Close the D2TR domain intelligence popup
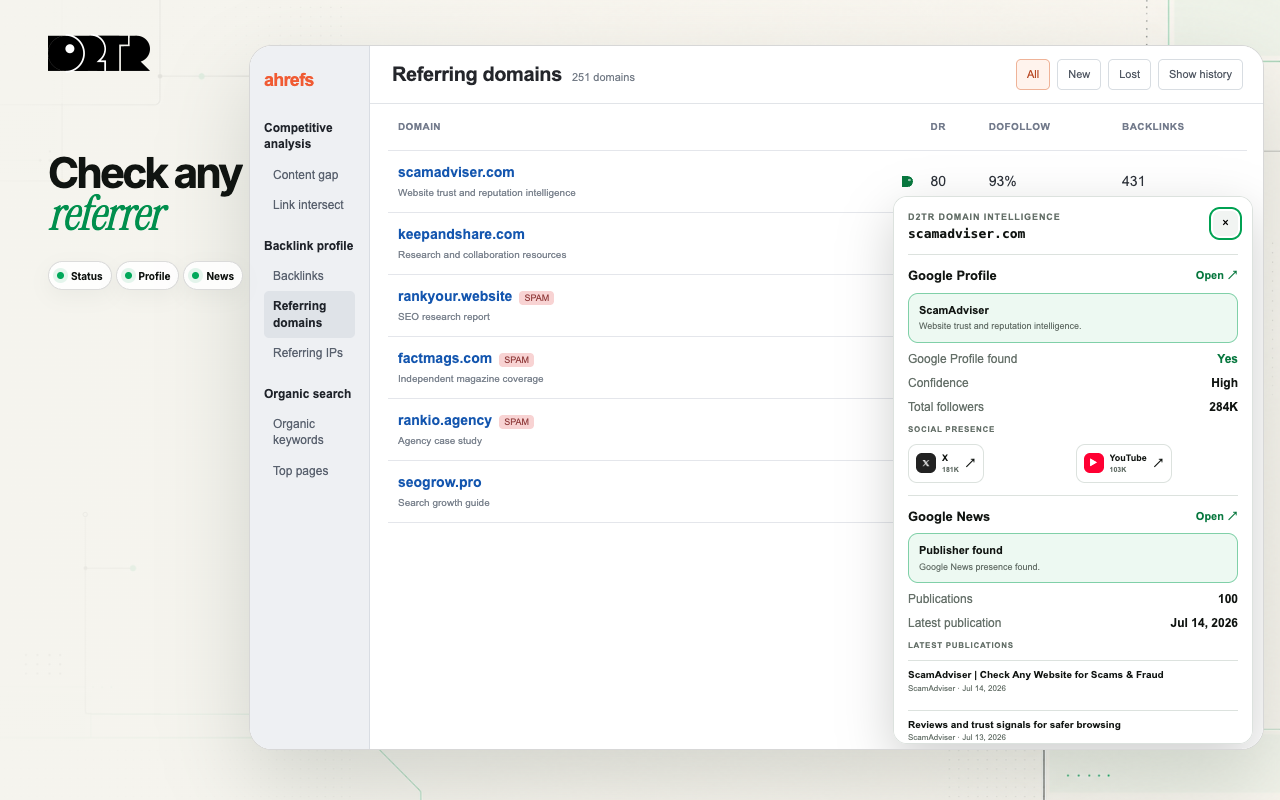Viewport: 1280px width, 800px height. click(1225, 223)
